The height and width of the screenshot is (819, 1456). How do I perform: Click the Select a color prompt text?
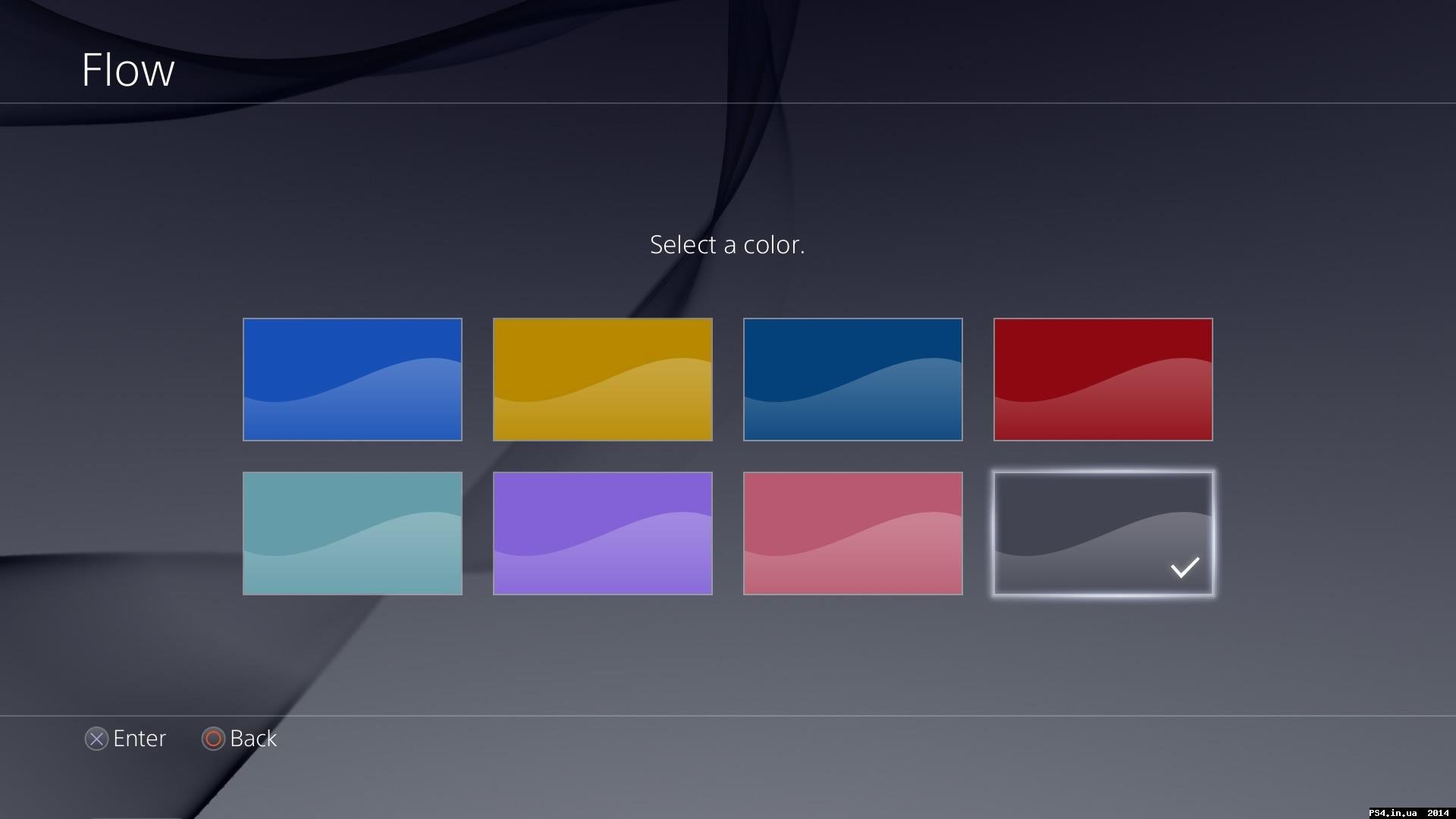click(x=727, y=244)
